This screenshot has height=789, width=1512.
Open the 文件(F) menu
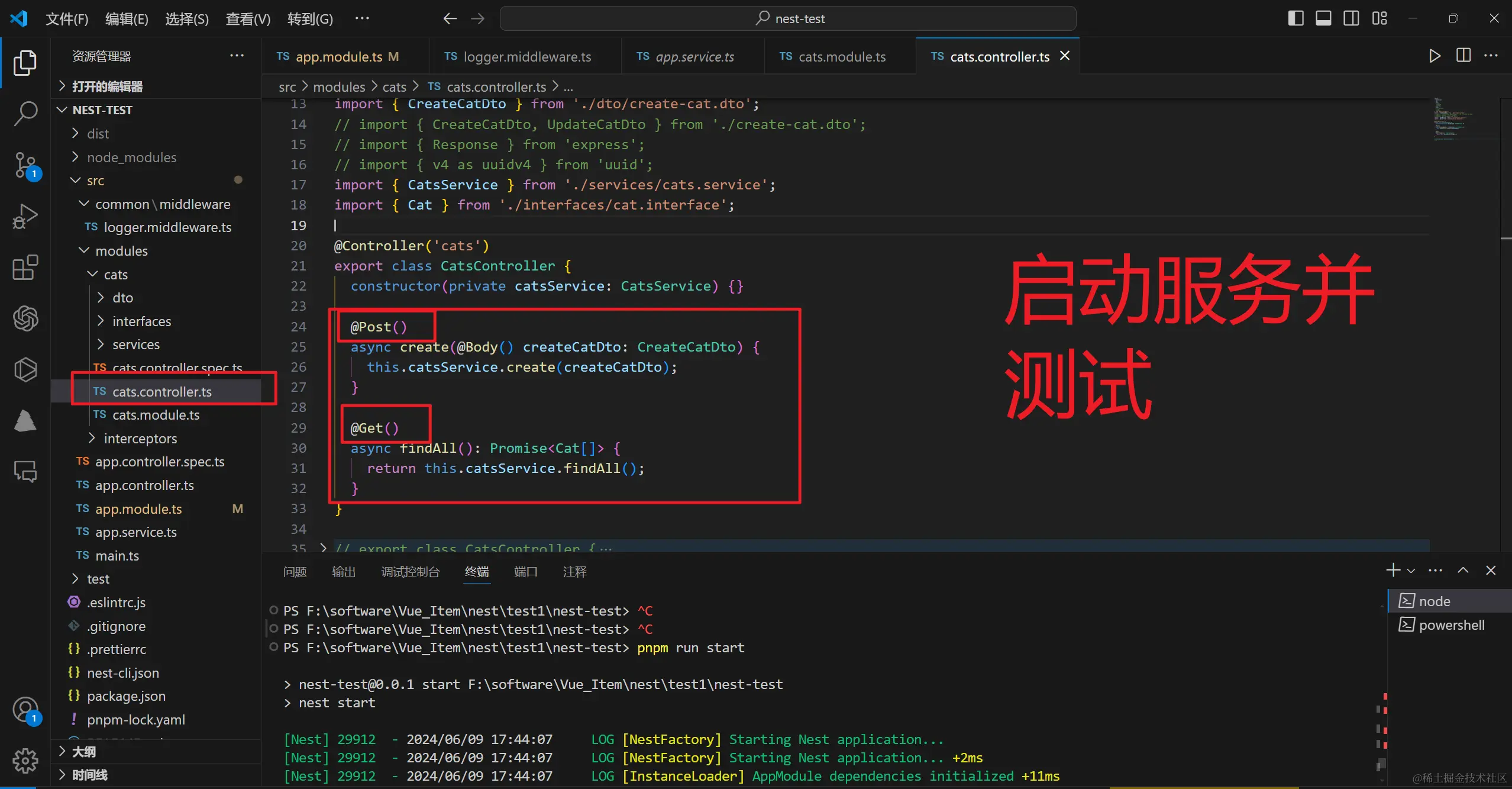point(67,19)
